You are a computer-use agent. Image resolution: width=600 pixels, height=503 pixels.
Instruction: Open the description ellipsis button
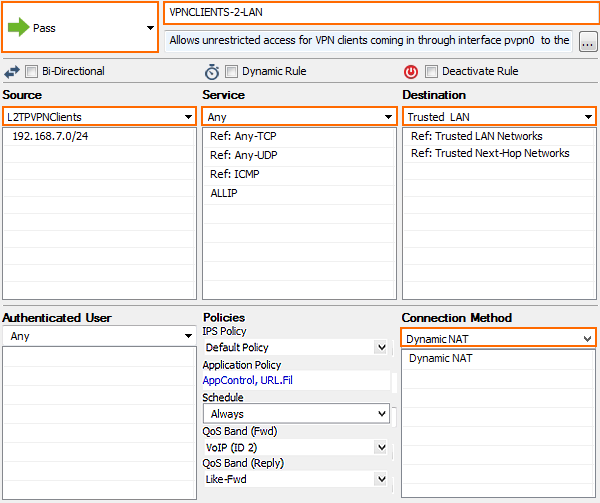[588, 41]
